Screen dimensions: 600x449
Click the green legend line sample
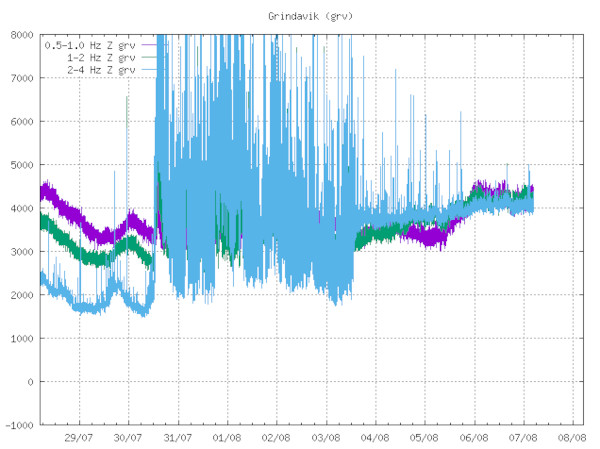151,58
